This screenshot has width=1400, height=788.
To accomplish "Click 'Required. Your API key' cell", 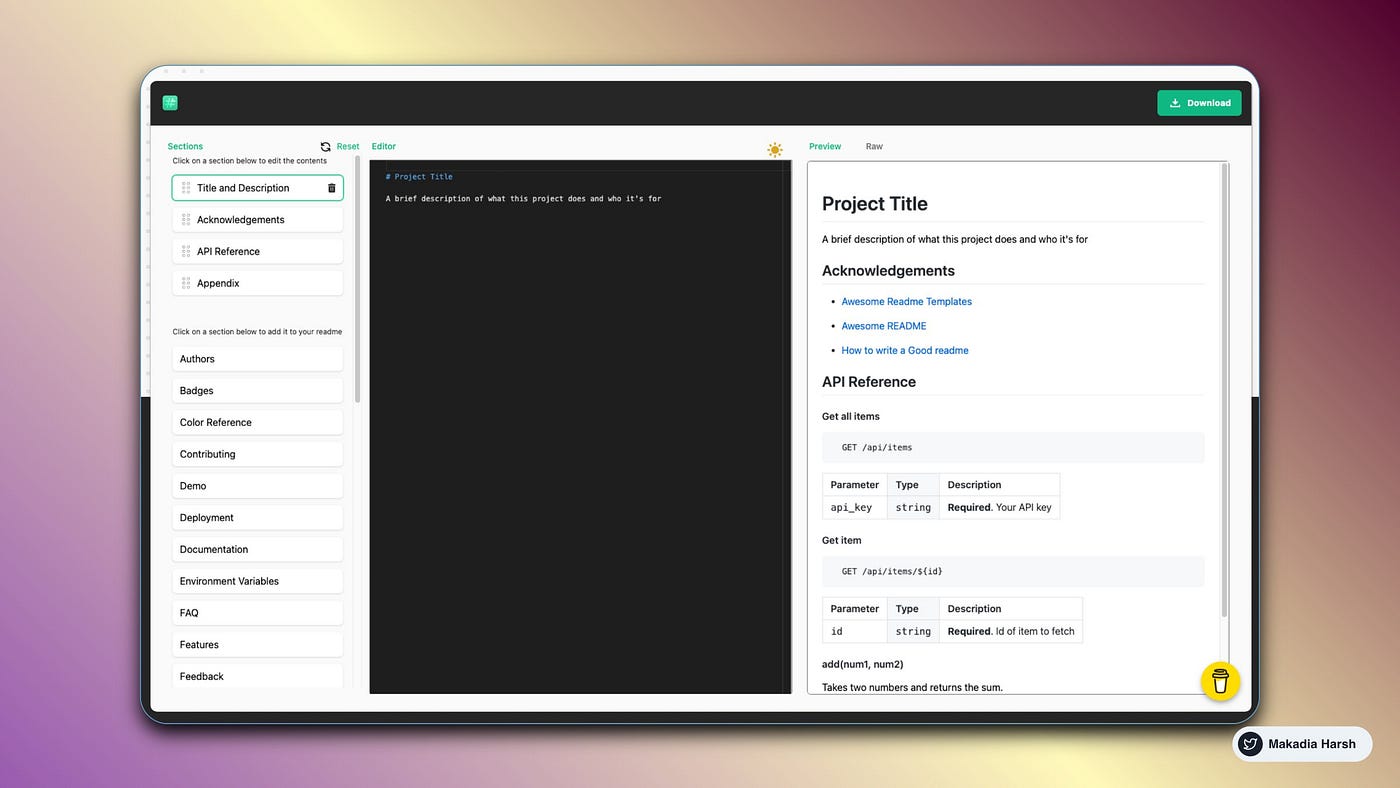I will (x=1000, y=508).
